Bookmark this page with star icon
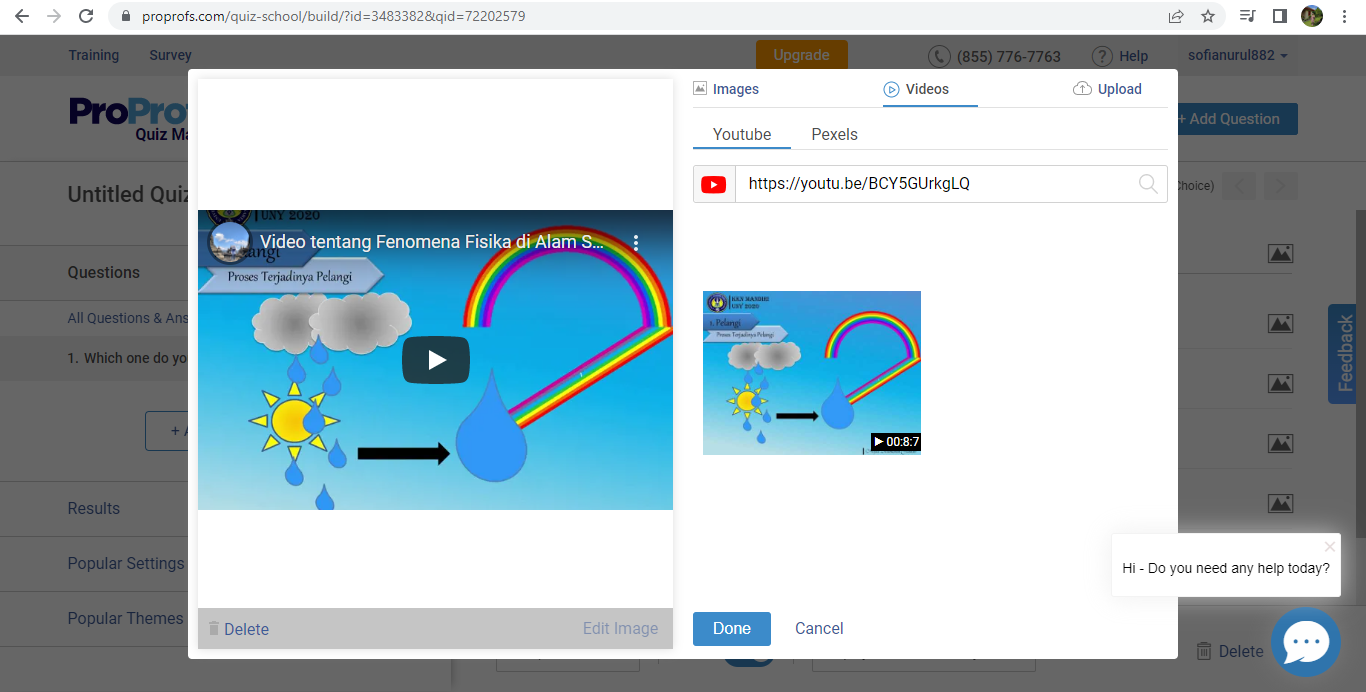1366x692 pixels. click(1207, 16)
